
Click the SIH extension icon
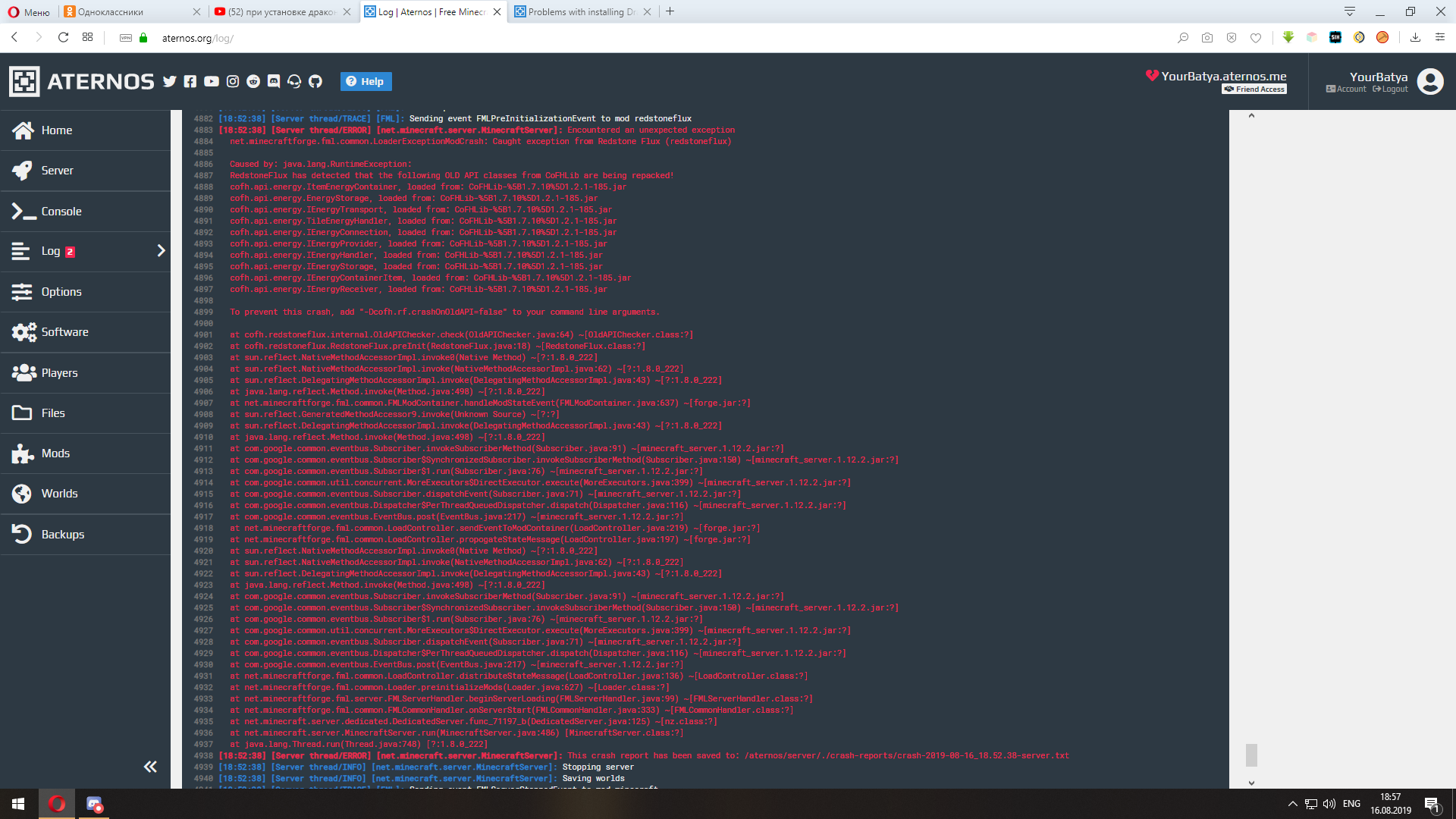(1335, 37)
